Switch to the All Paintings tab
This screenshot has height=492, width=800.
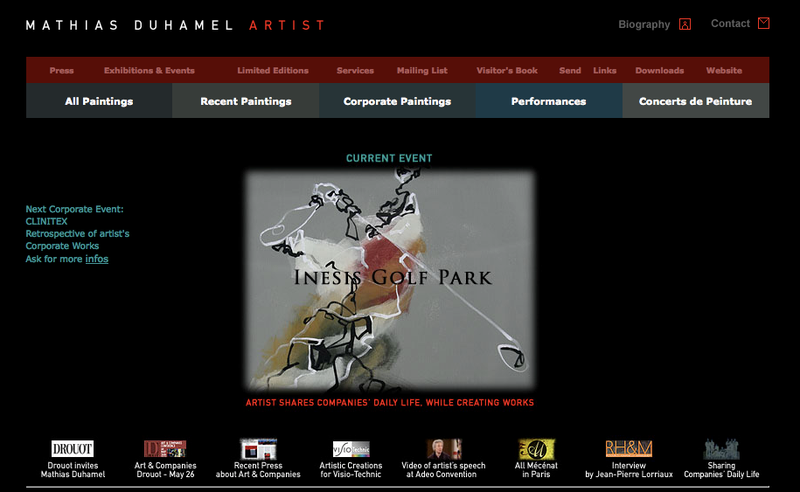99,101
